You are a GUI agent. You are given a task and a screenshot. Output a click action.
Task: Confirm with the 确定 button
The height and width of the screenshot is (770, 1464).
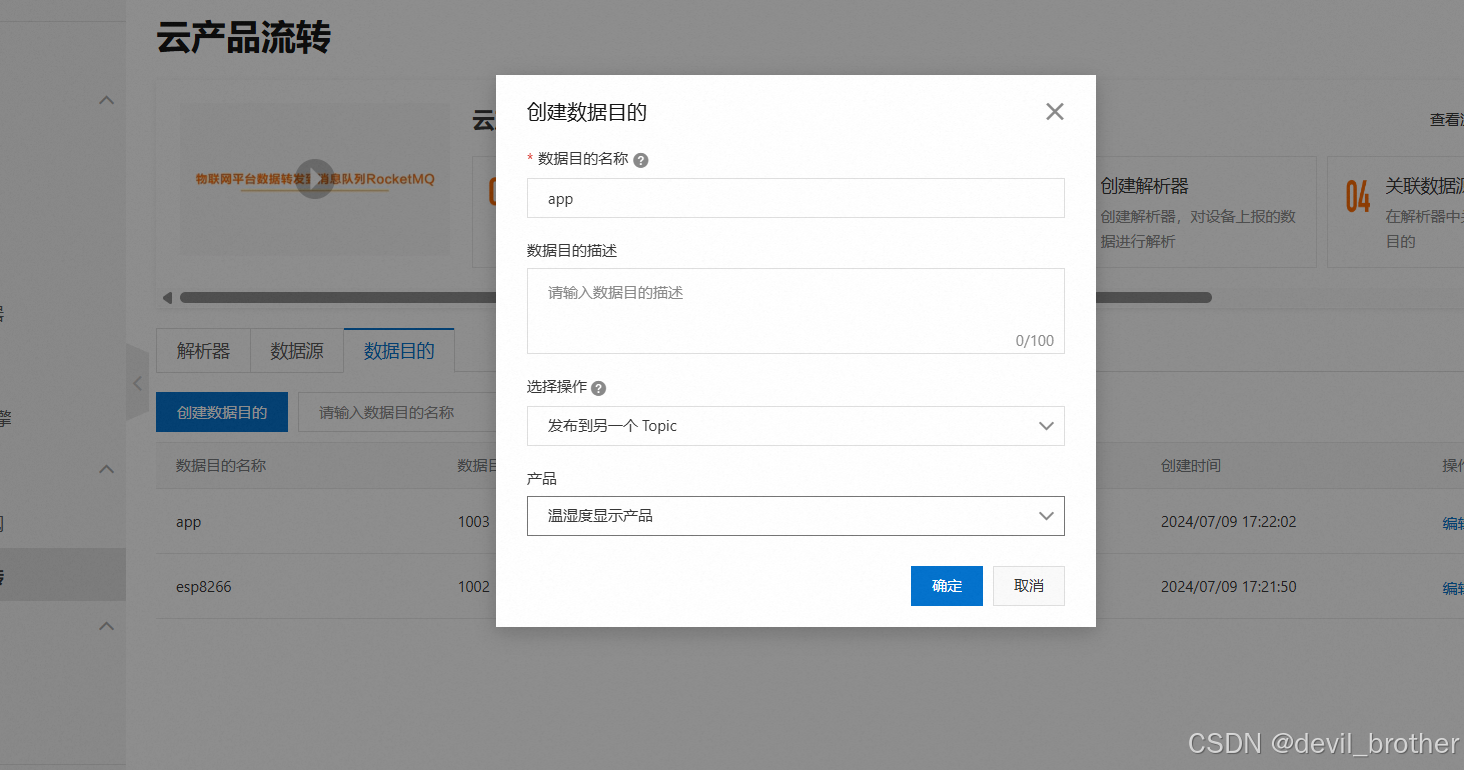946,586
